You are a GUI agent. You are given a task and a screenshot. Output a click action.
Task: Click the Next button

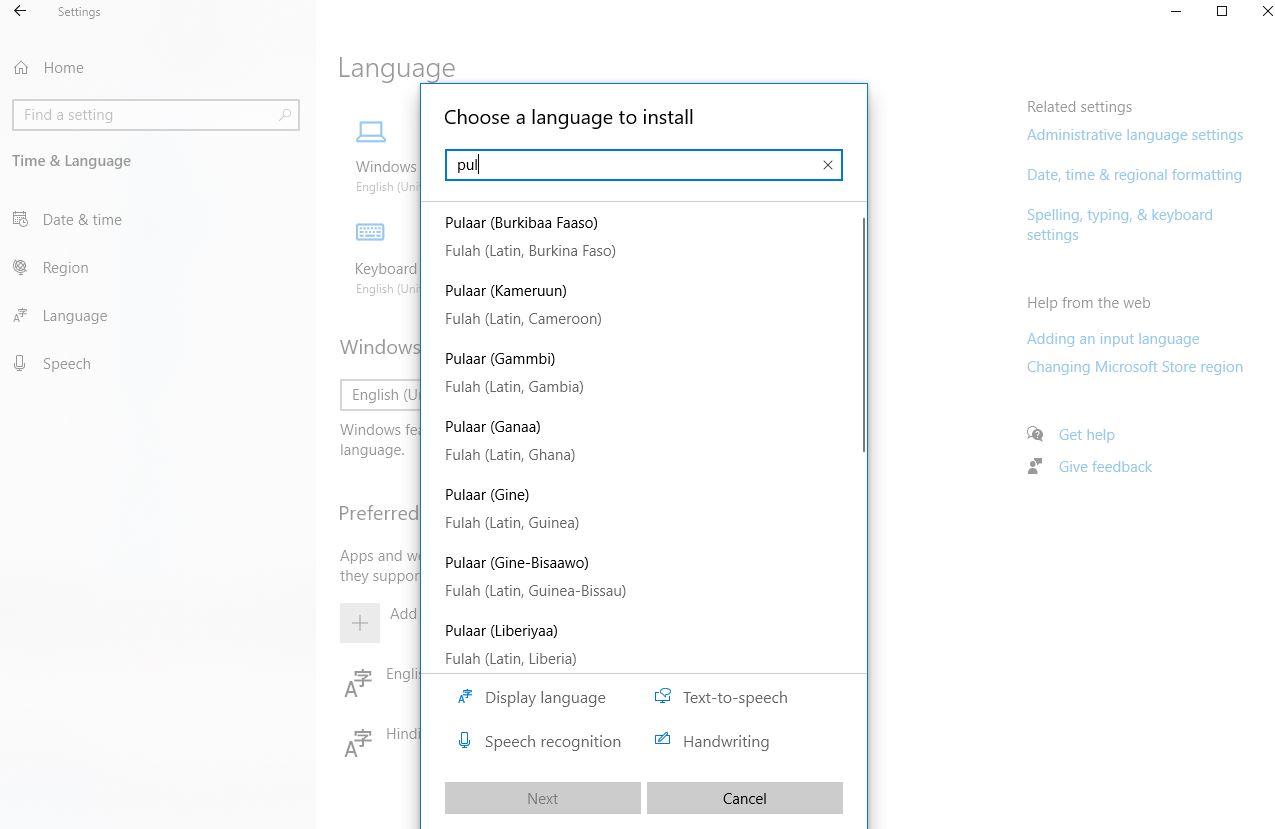(x=542, y=798)
